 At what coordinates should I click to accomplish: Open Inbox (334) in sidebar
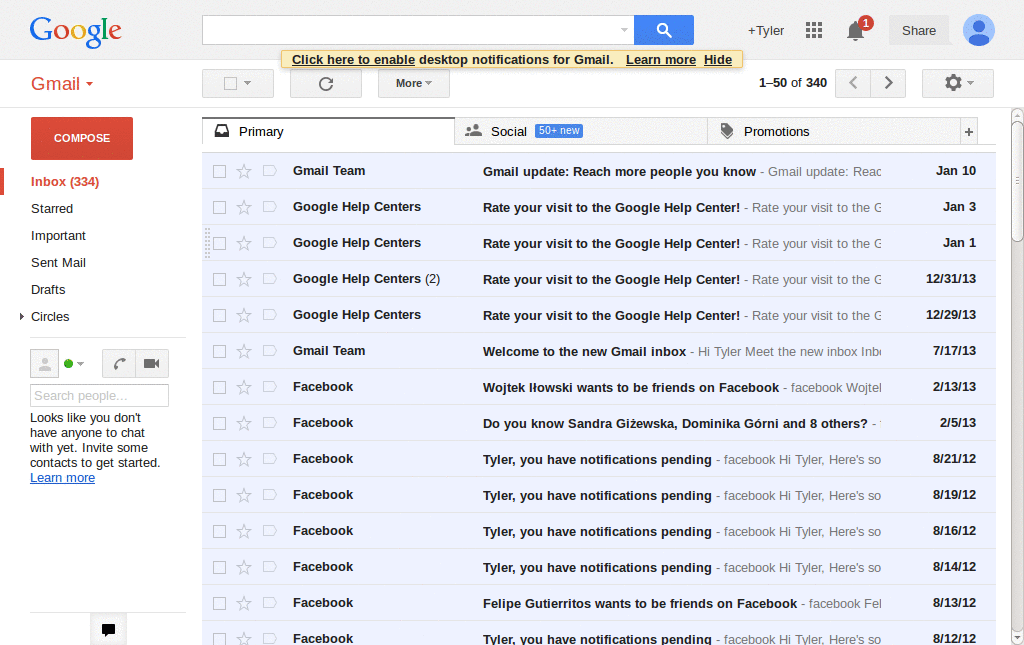click(65, 181)
